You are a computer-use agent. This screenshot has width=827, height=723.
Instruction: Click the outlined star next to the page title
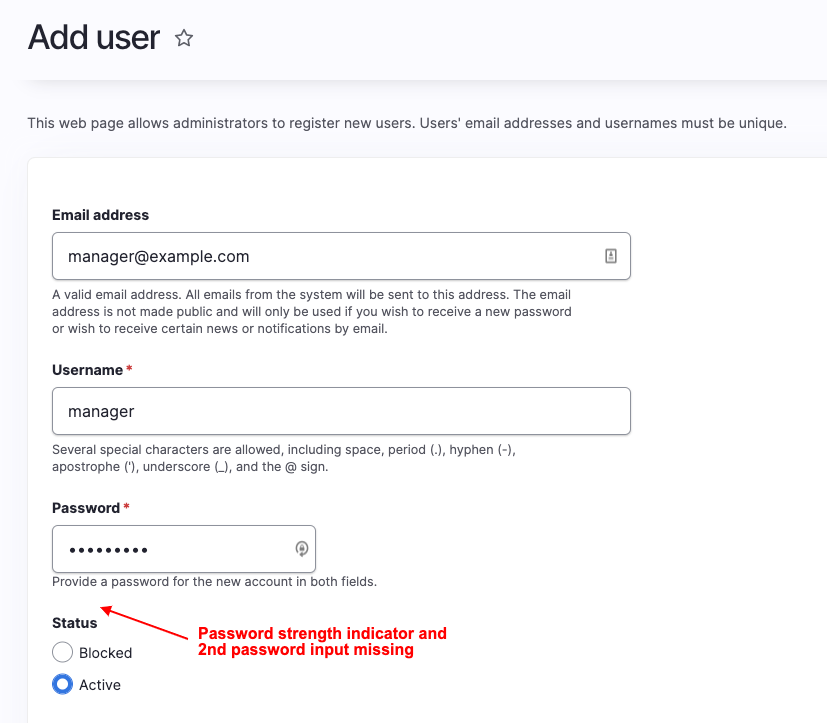pyautogui.click(x=184, y=38)
